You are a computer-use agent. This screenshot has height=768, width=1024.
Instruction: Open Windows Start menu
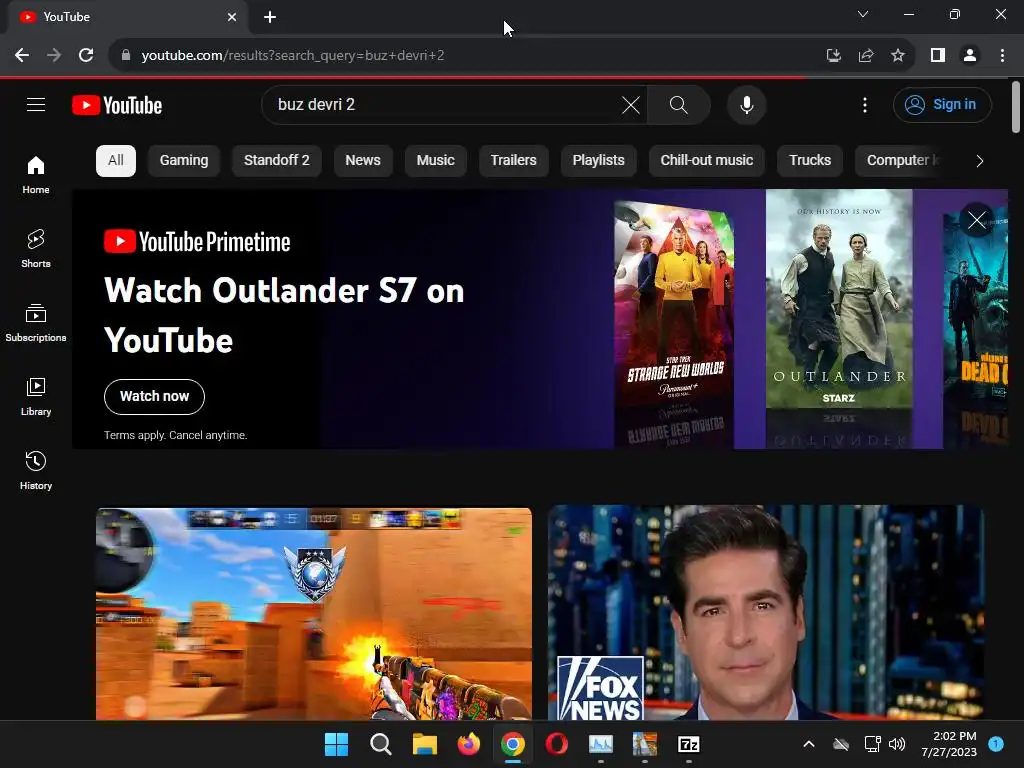click(336, 744)
